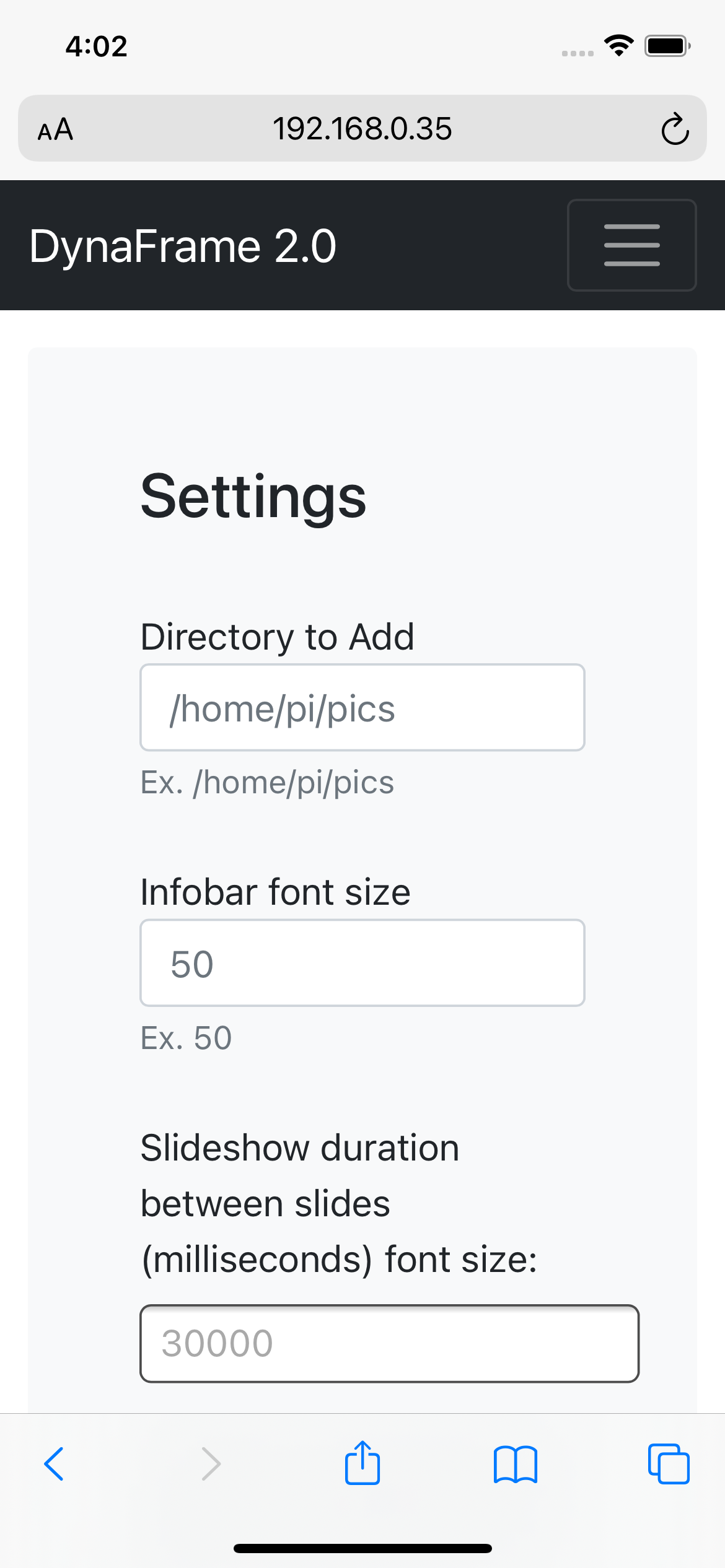Viewport: 725px width, 1568px height.
Task: Open reader options with the AA button
Action: (x=55, y=129)
